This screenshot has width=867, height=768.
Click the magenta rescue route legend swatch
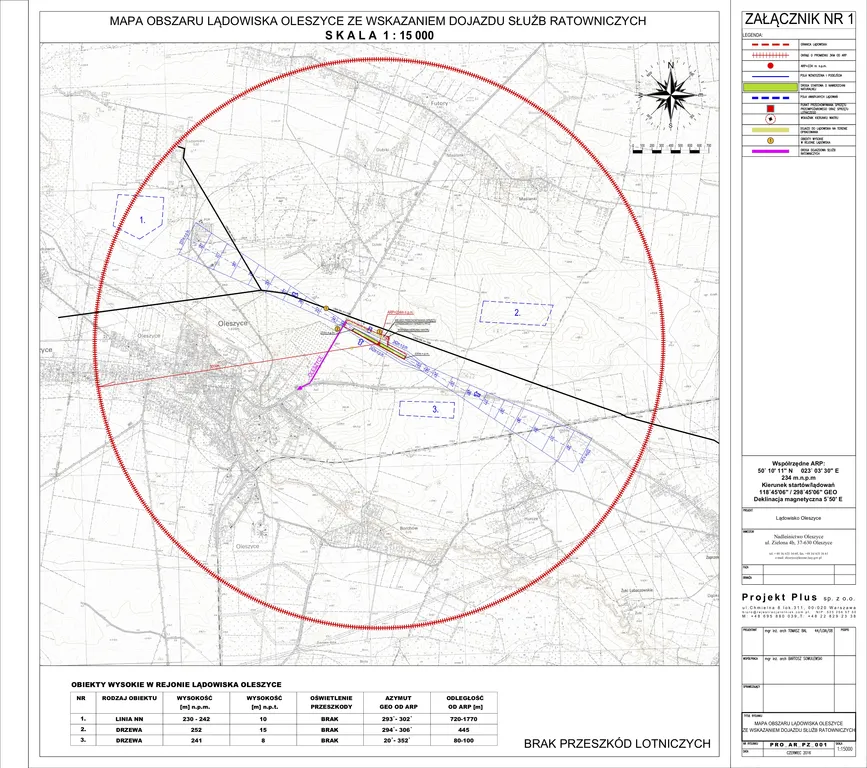coord(770,151)
